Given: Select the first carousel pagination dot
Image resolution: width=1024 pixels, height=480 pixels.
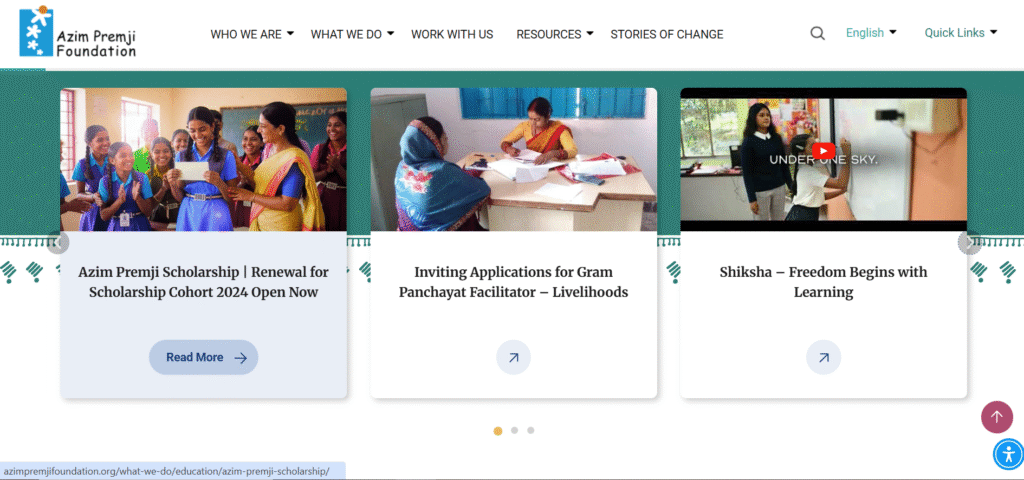Looking at the screenshot, I should pos(498,430).
